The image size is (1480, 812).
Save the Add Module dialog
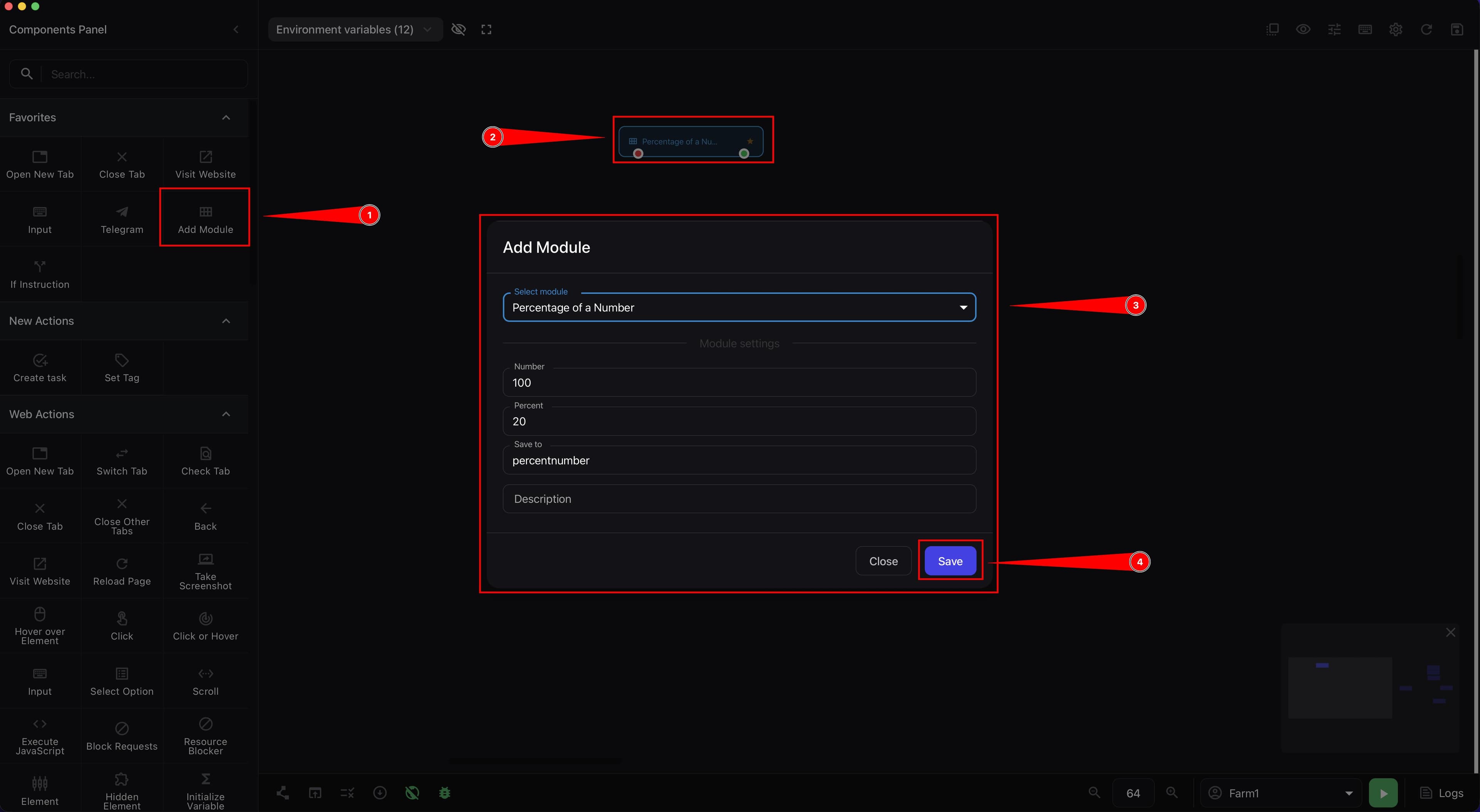click(x=950, y=561)
